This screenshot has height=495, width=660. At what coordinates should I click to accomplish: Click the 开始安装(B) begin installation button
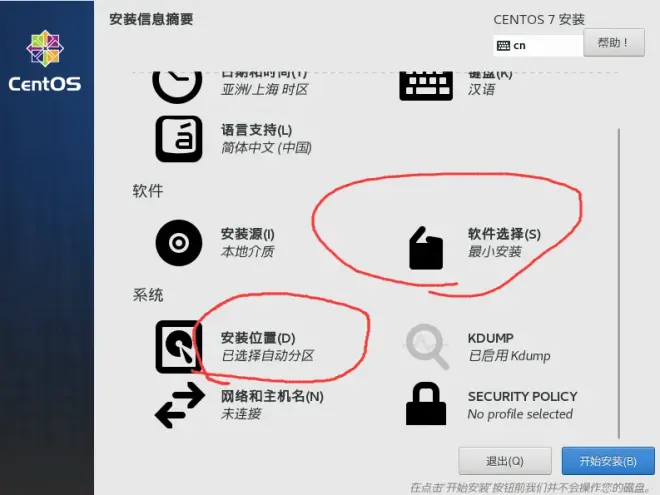click(x=608, y=461)
